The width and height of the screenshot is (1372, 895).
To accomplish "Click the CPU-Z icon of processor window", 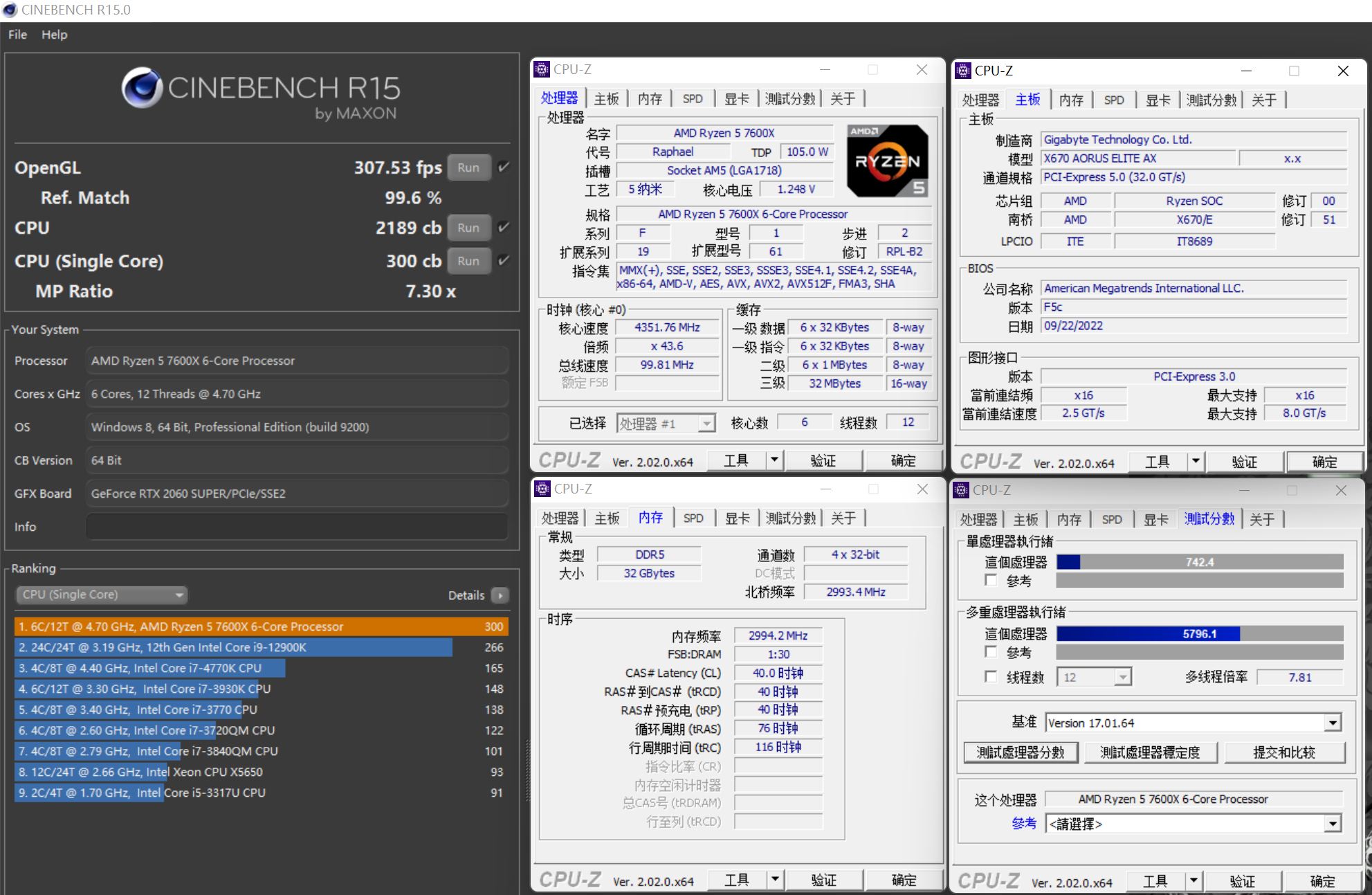I will click(542, 69).
